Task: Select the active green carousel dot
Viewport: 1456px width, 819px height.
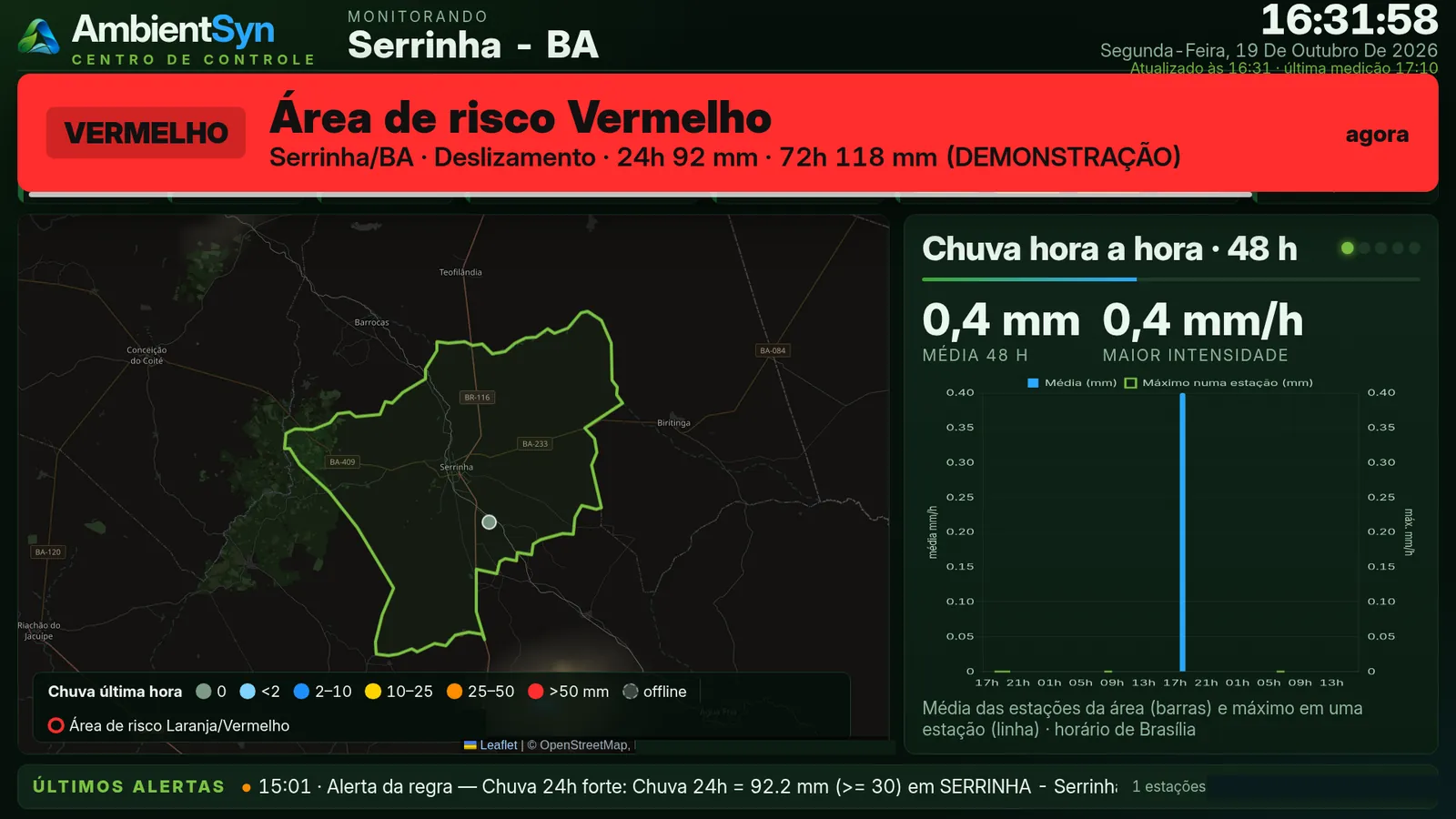Action: [1348, 248]
